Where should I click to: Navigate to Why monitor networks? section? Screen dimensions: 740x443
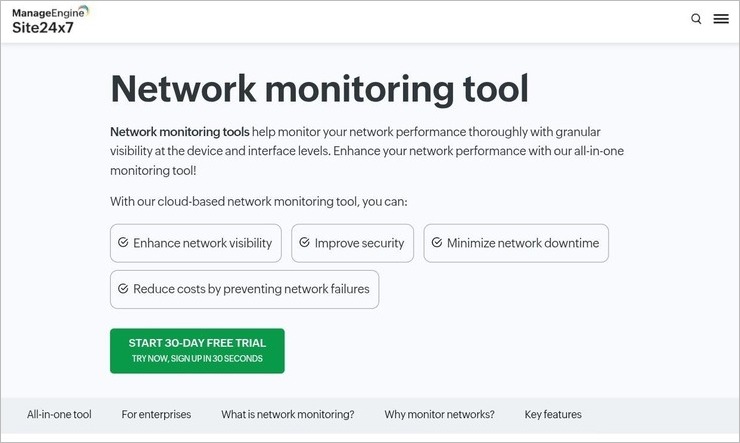pyautogui.click(x=439, y=414)
